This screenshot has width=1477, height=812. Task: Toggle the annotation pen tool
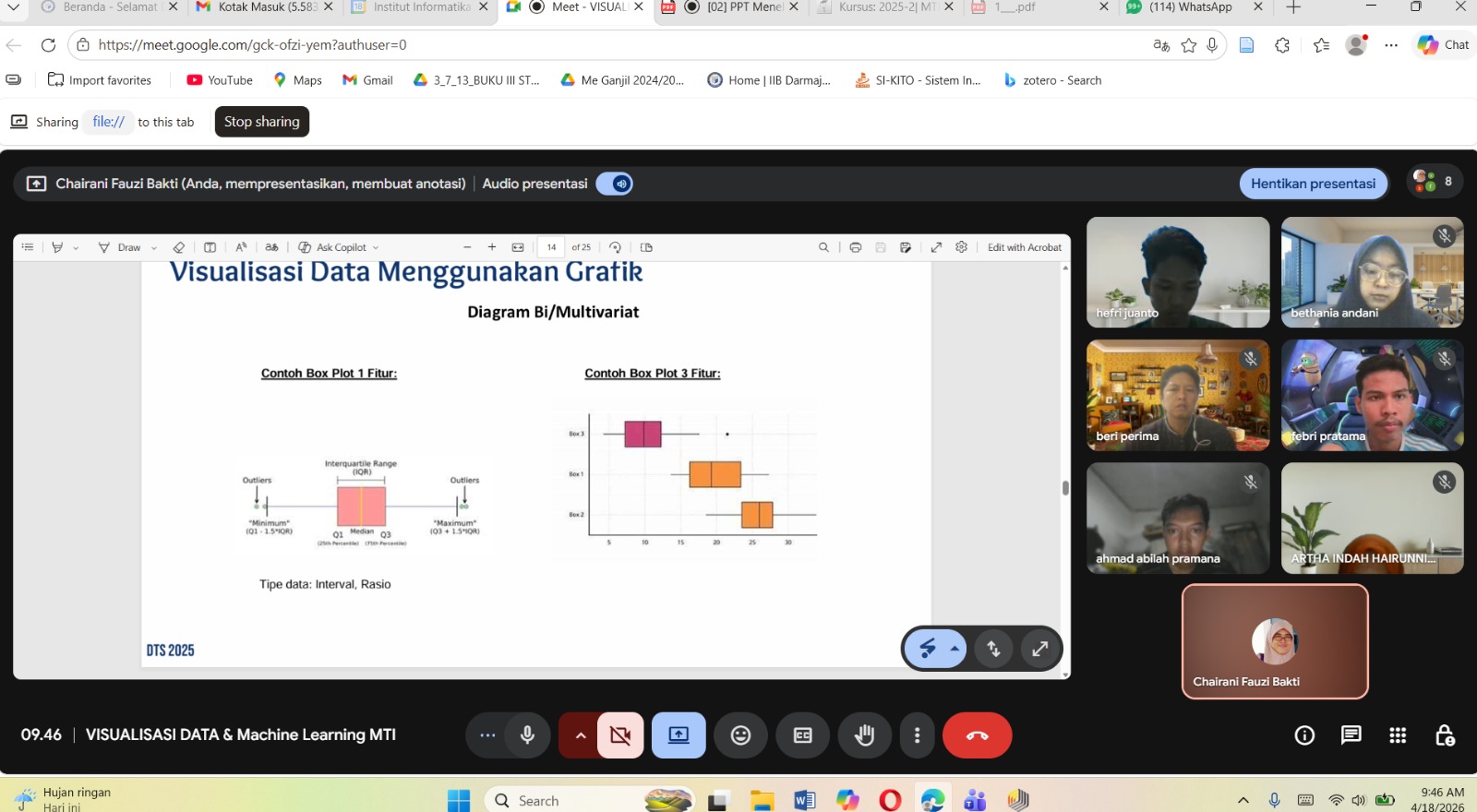coord(929,649)
